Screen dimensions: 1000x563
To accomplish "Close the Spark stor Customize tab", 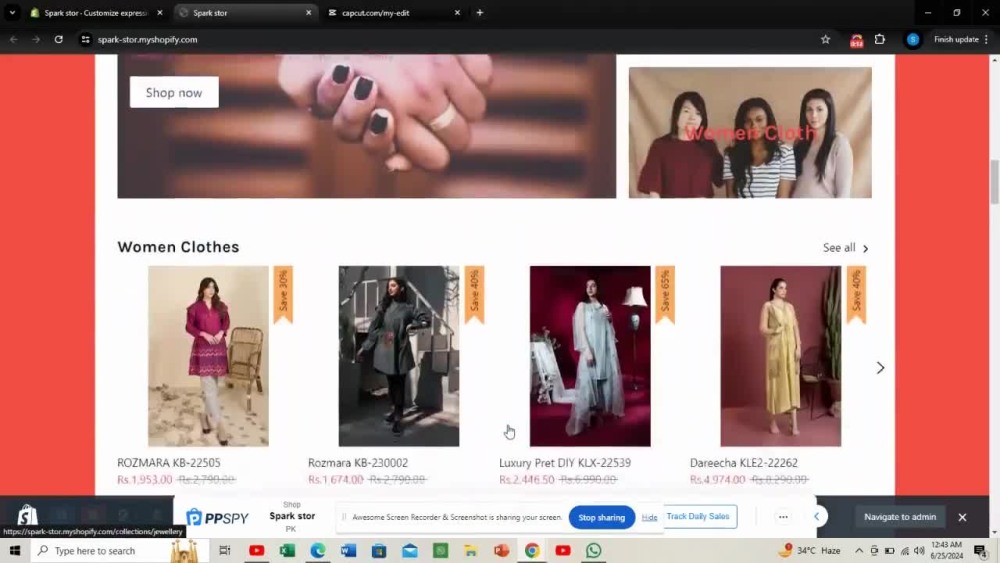I will click(x=160, y=13).
